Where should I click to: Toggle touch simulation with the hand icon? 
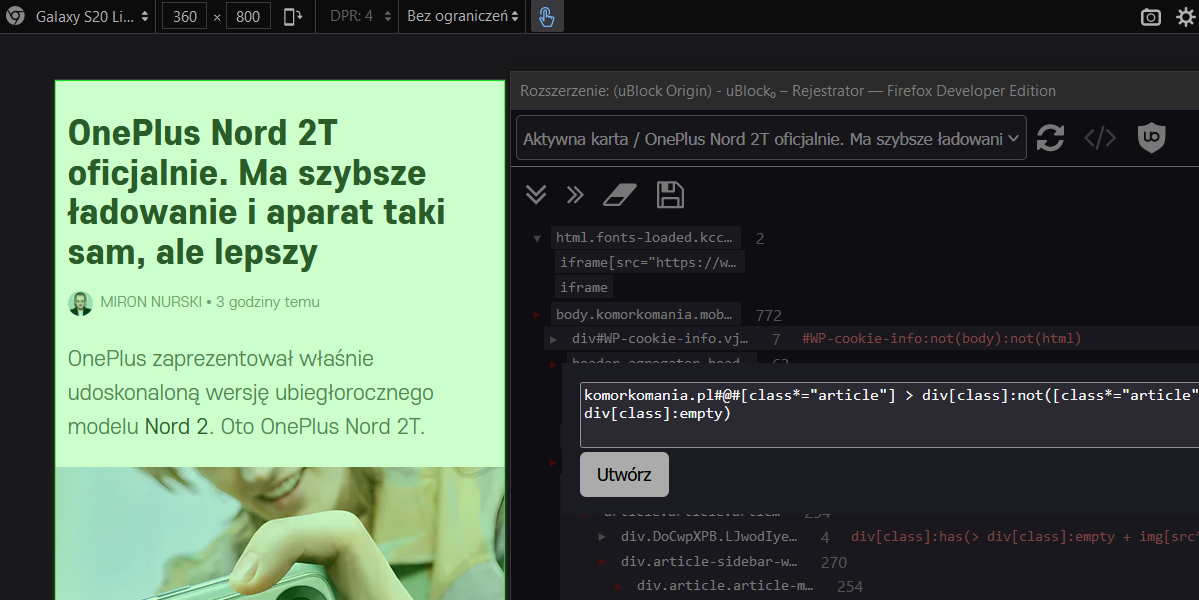point(546,16)
